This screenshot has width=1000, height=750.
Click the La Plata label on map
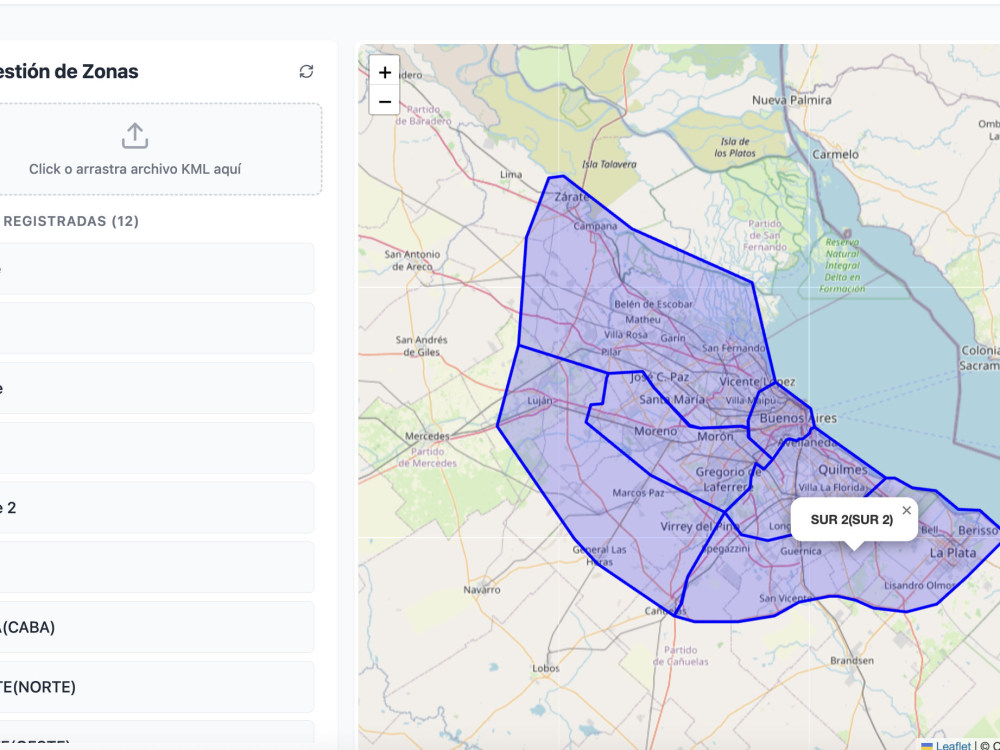[x=953, y=553]
